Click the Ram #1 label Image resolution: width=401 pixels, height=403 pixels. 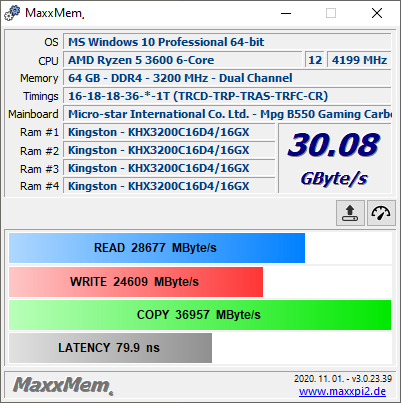[39, 132]
